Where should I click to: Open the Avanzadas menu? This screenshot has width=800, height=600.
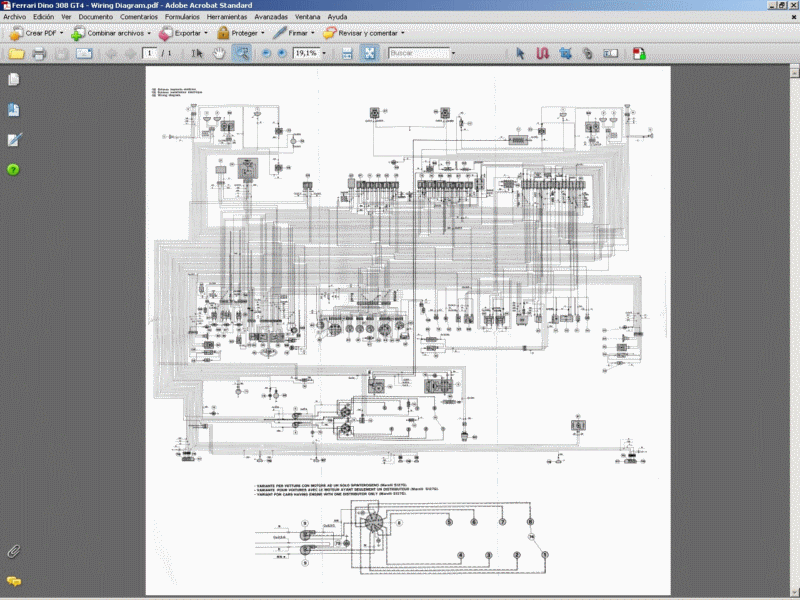[x=271, y=17]
